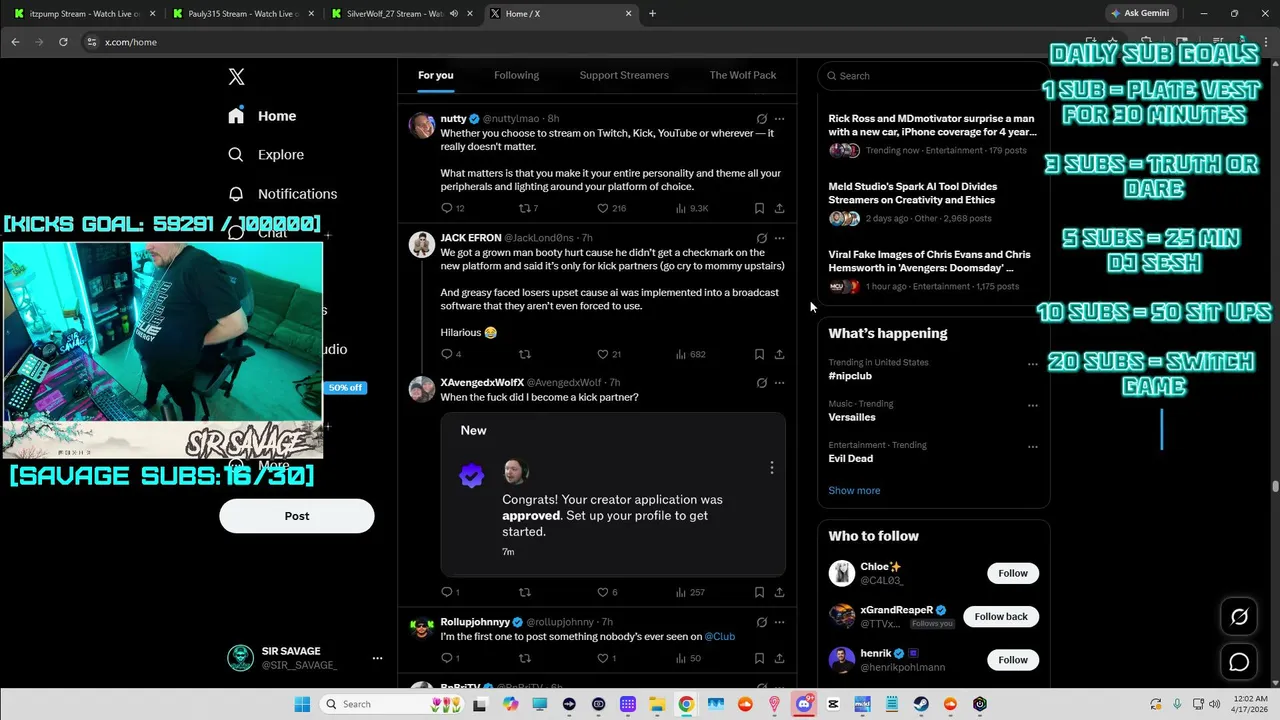1280x720 pixels.
Task: Open nutty's profile avatar
Action: tap(422, 125)
